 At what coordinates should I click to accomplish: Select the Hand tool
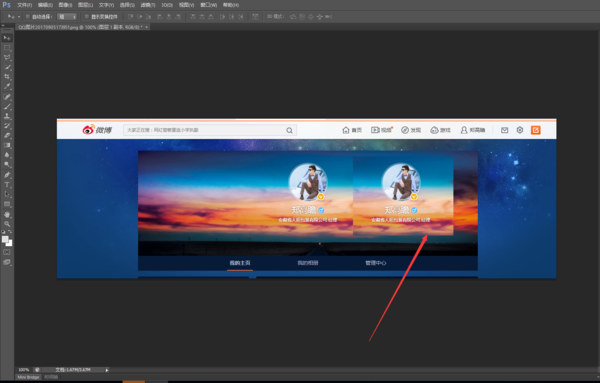pyautogui.click(x=7, y=214)
